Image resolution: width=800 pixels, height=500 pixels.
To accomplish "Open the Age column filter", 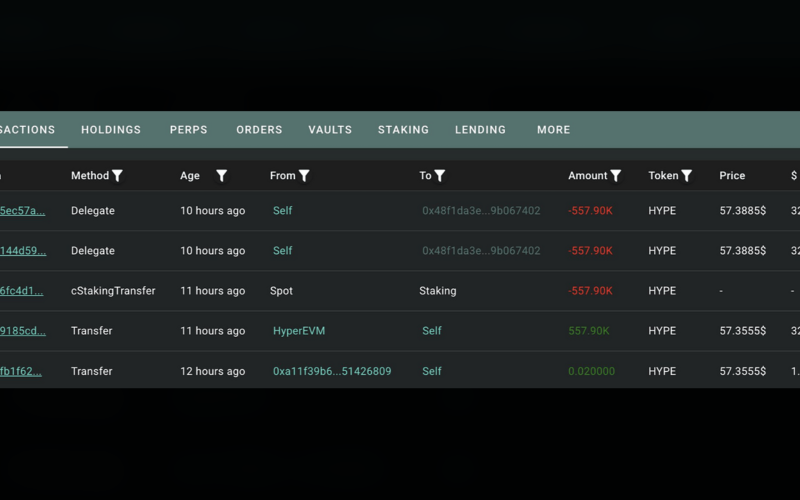I will tap(221, 176).
